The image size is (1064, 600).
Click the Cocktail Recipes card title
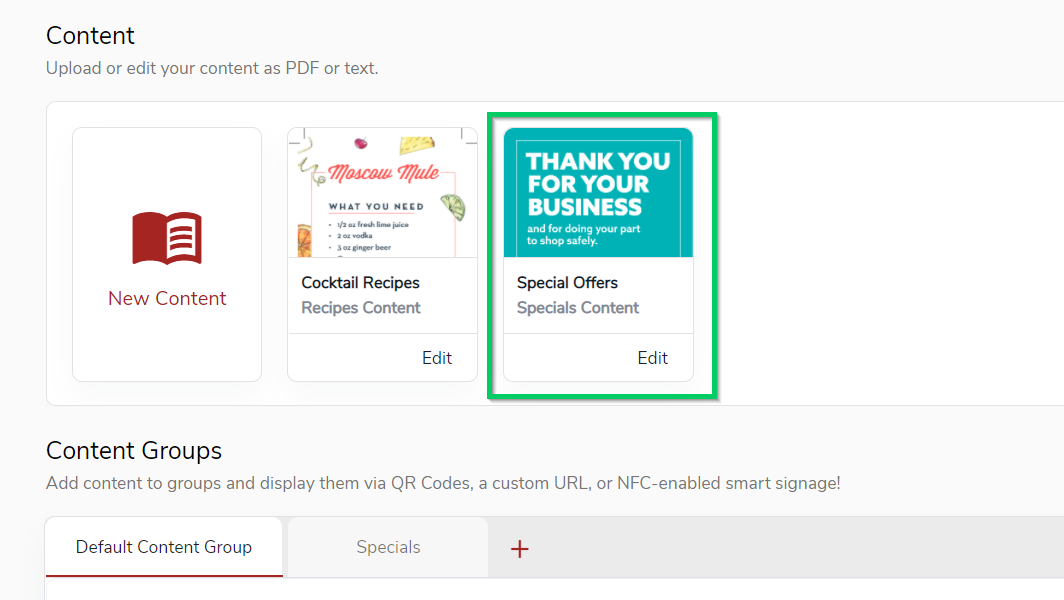click(360, 282)
